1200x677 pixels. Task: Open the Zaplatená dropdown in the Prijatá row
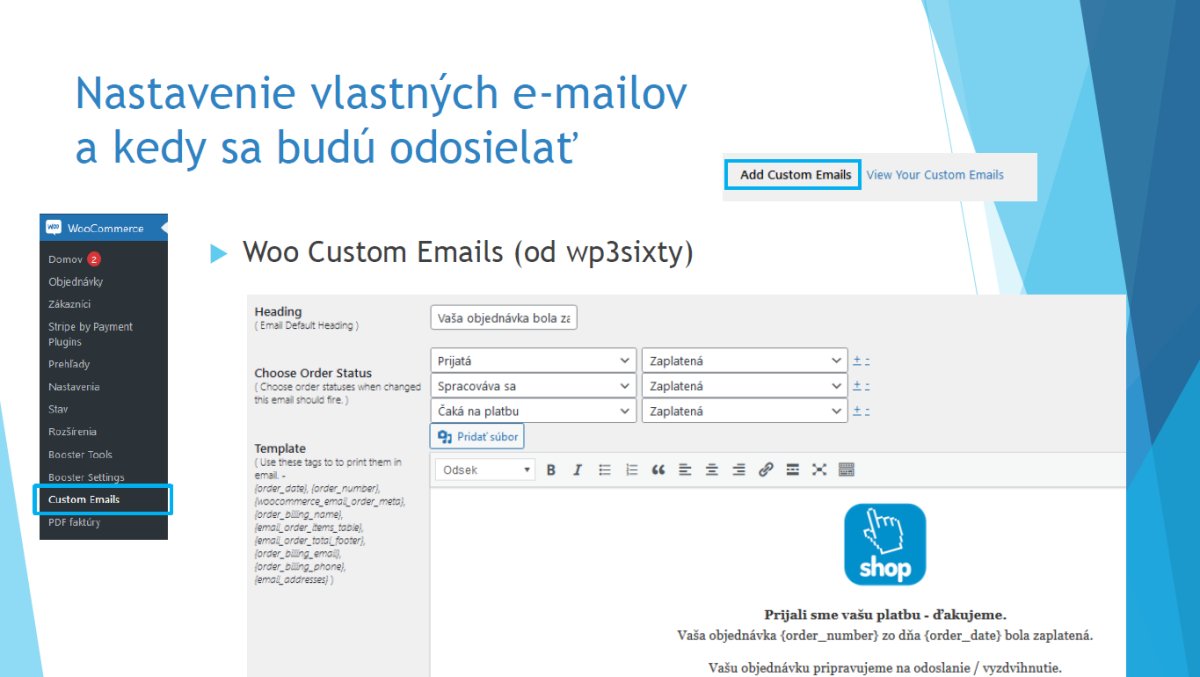coord(745,360)
